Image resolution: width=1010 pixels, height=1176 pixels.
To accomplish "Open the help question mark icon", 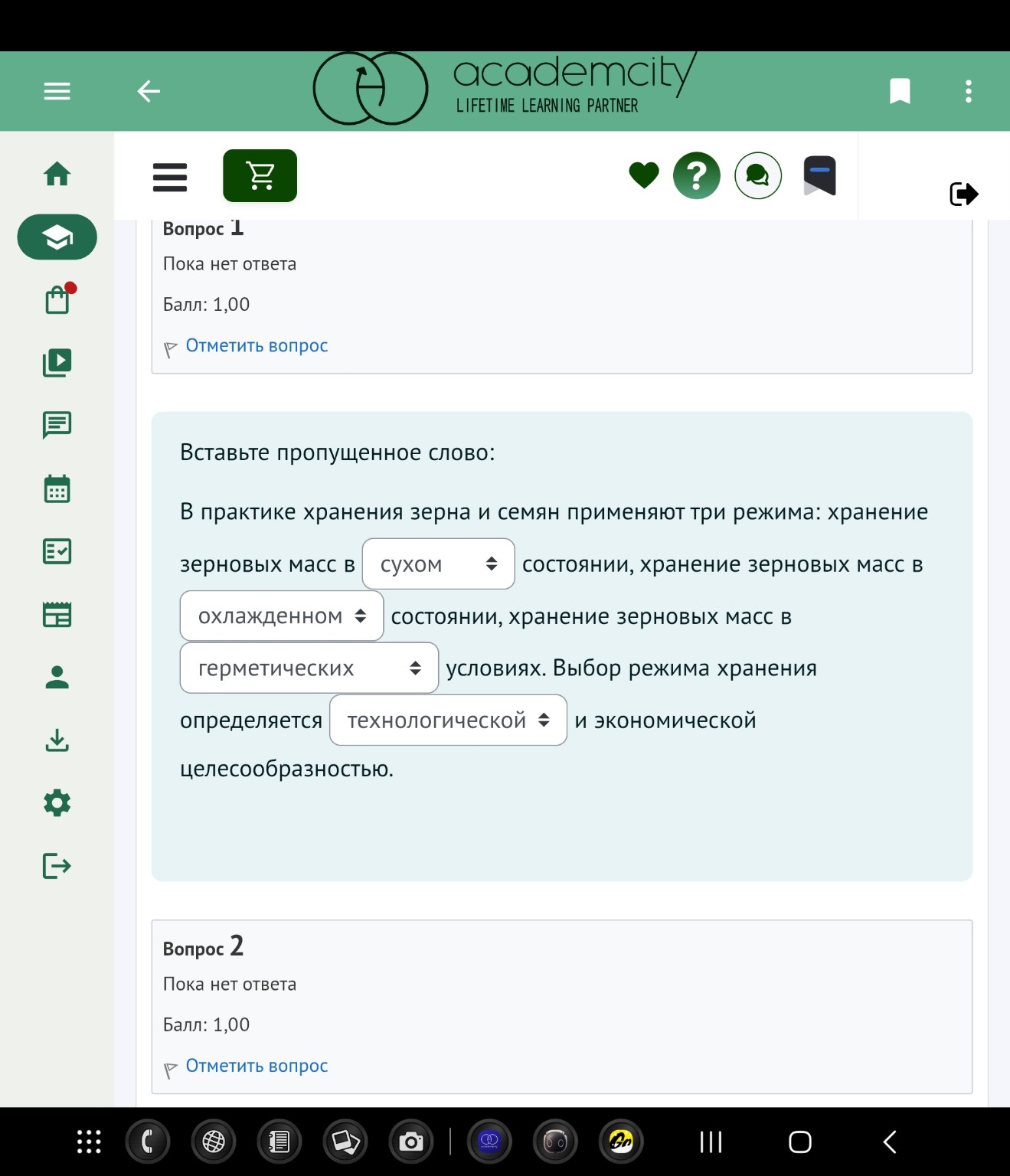I will pyautogui.click(x=695, y=175).
